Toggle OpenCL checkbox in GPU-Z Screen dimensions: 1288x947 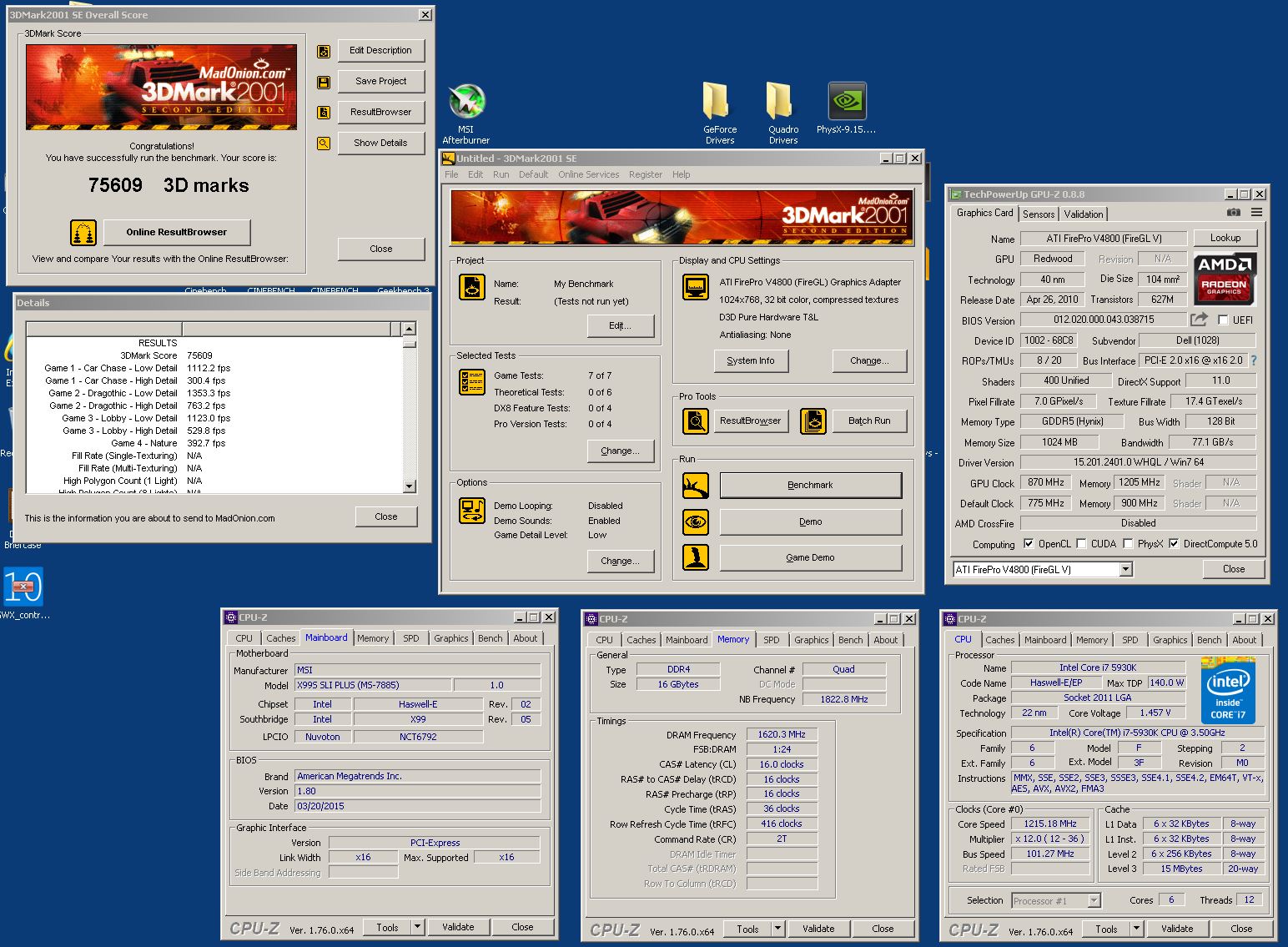[1029, 544]
